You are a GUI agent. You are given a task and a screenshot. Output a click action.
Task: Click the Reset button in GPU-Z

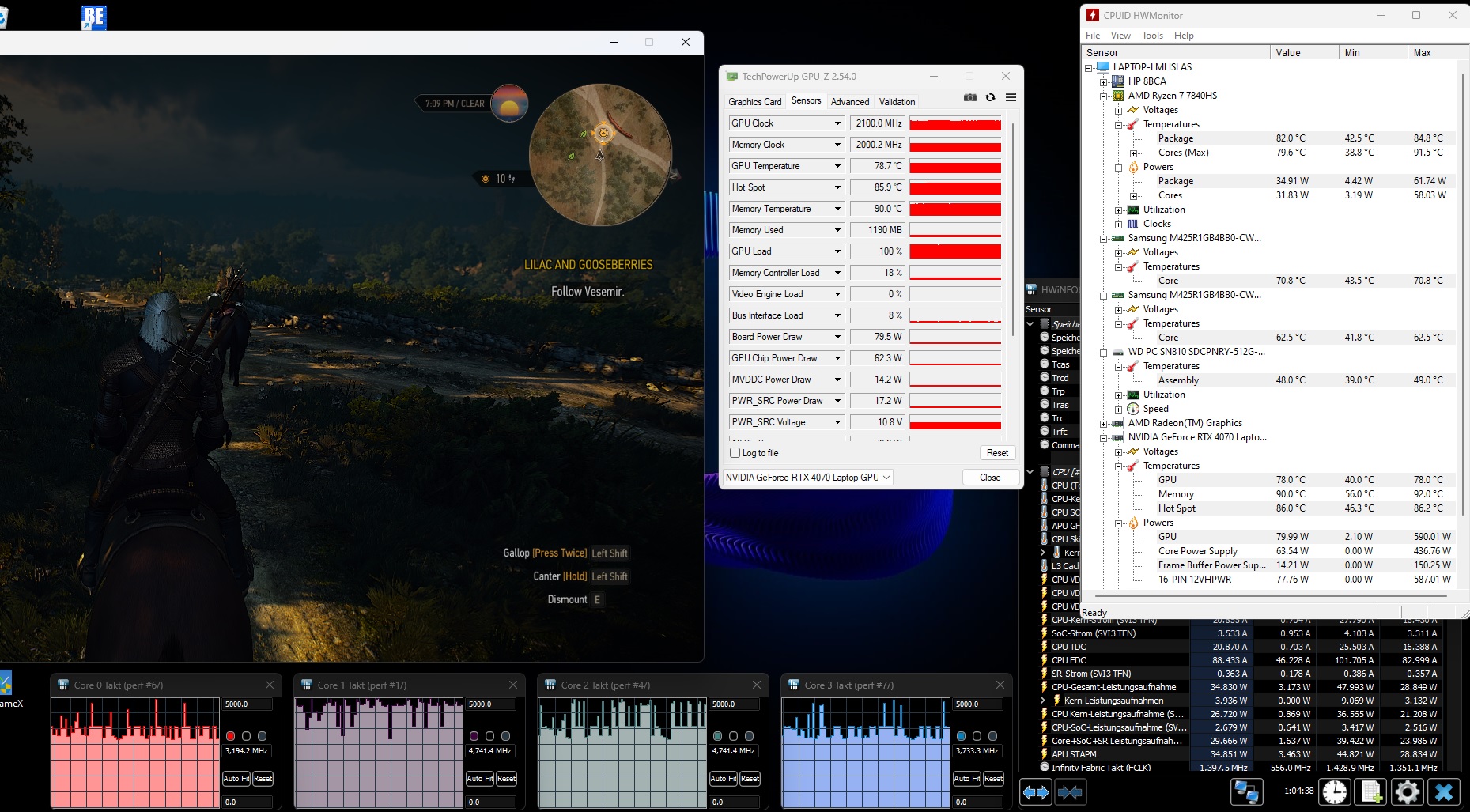(997, 453)
